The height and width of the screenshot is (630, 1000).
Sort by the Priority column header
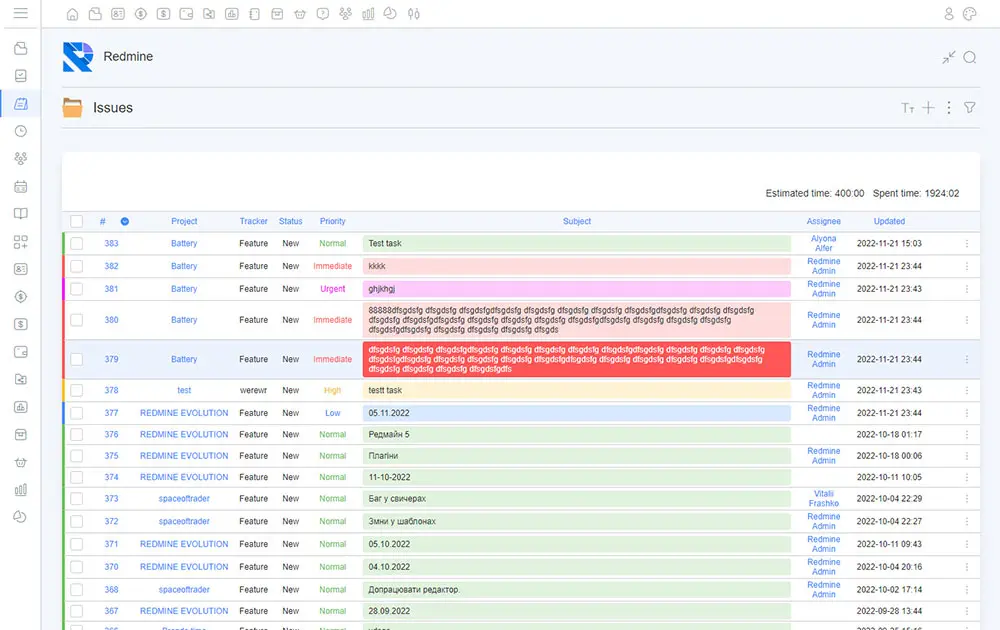point(333,221)
